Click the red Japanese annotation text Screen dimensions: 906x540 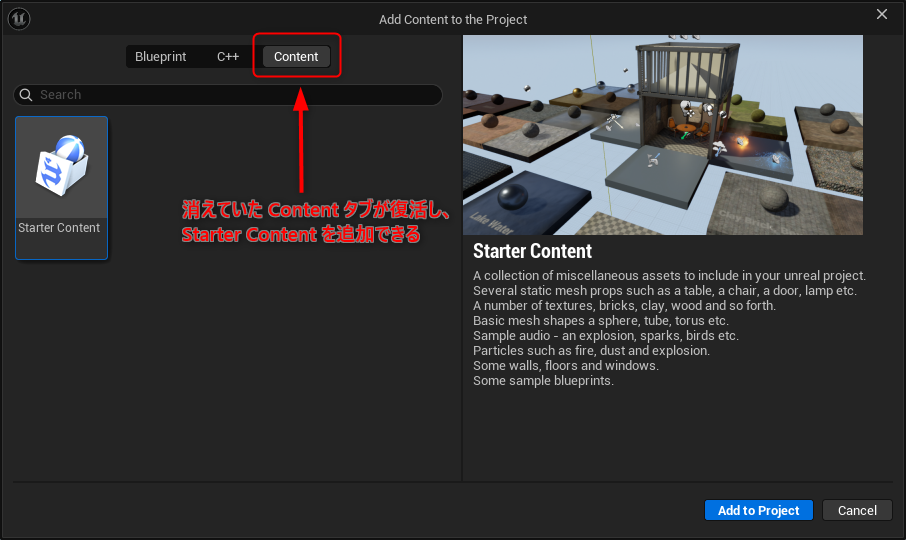pos(316,222)
